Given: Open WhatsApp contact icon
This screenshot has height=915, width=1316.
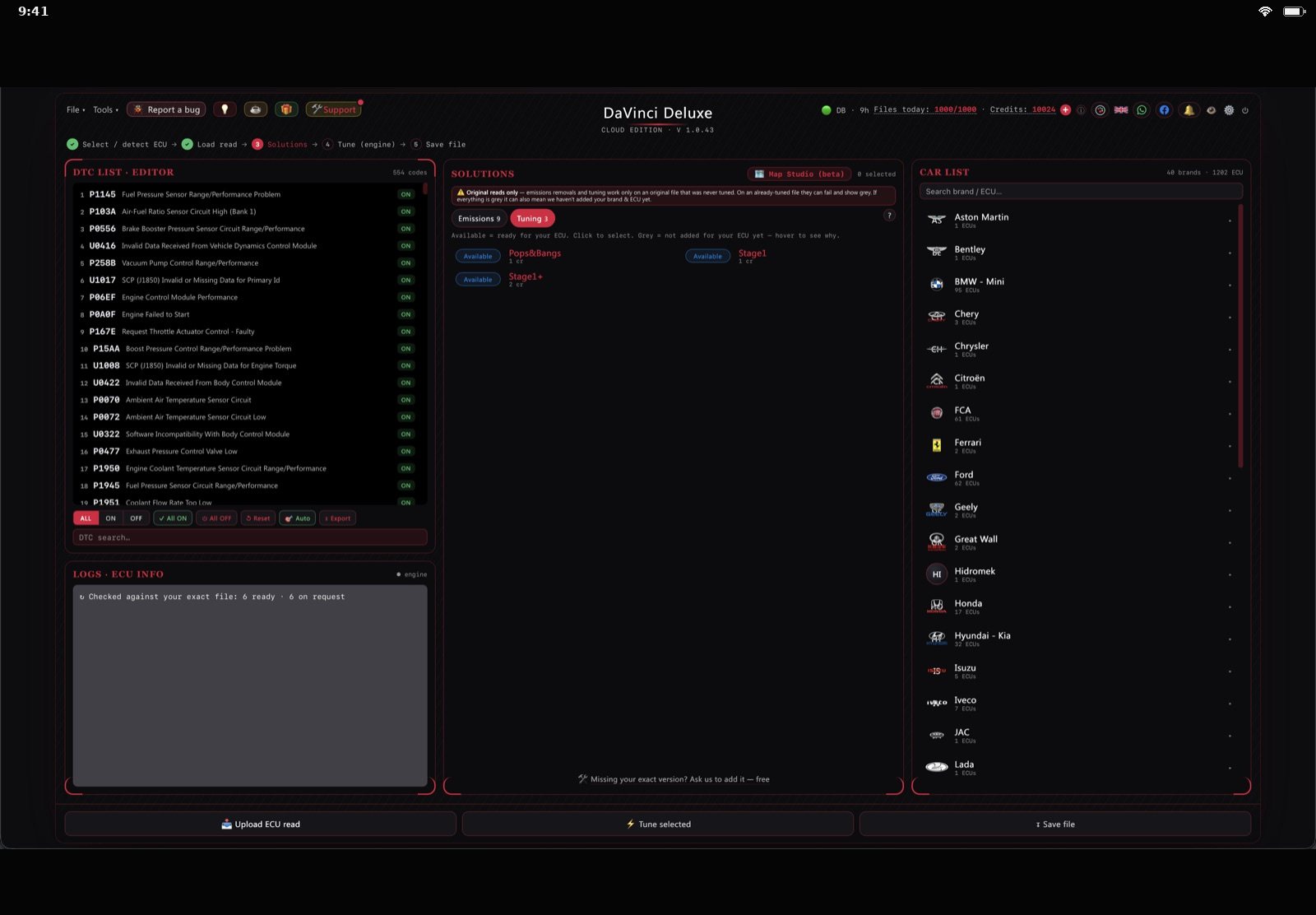Looking at the screenshot, I should coord(1142,109).
